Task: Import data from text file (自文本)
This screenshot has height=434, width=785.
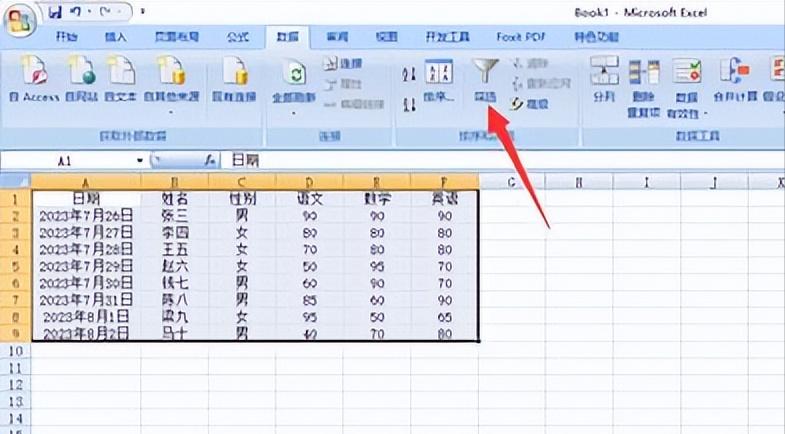Action: (120, 79)
